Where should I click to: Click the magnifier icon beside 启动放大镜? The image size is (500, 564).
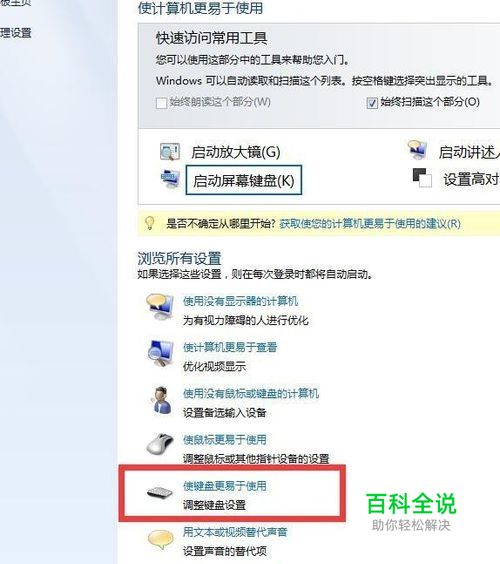click(170, 152)
